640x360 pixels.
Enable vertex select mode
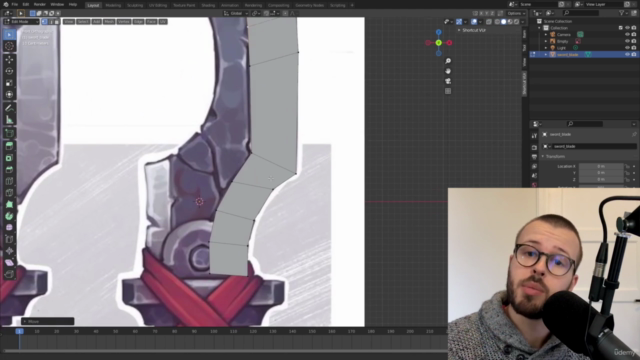[x=44, y=22]
